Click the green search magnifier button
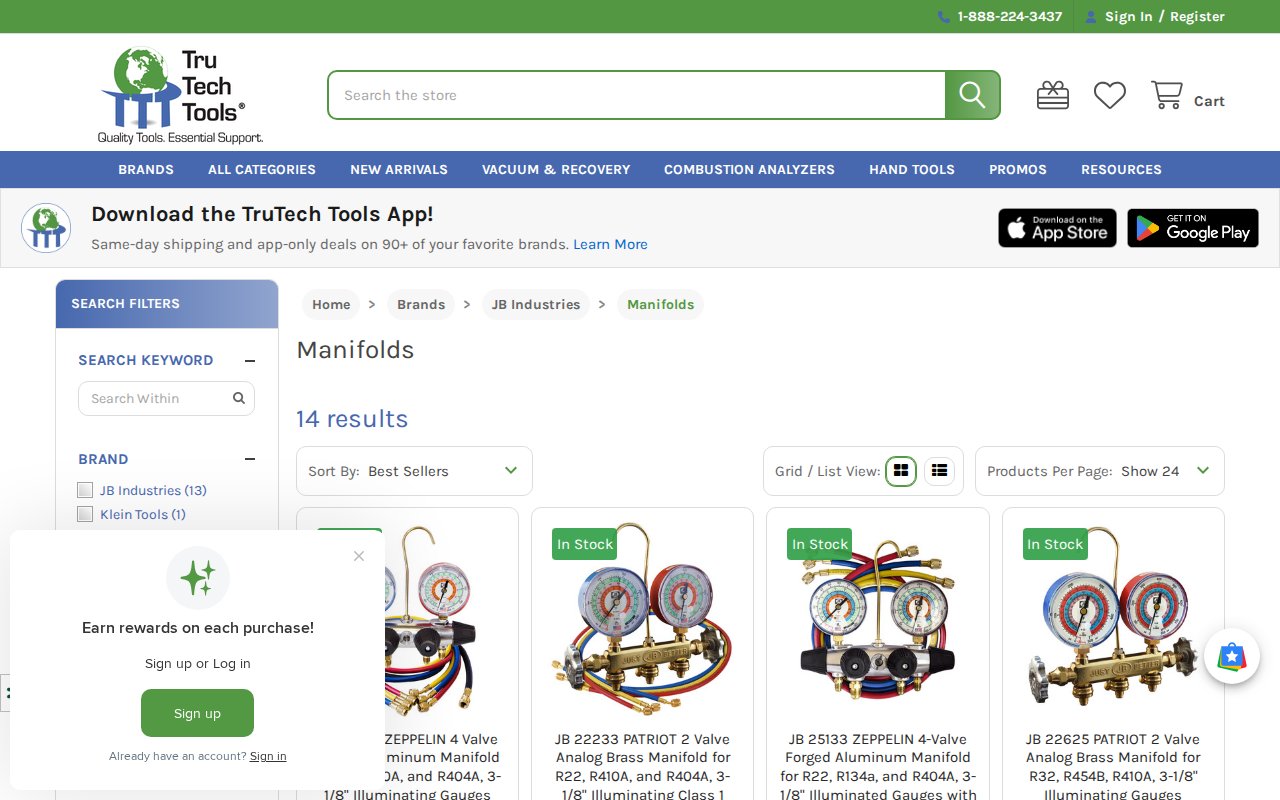The image size is (1280, 800). 972,95
